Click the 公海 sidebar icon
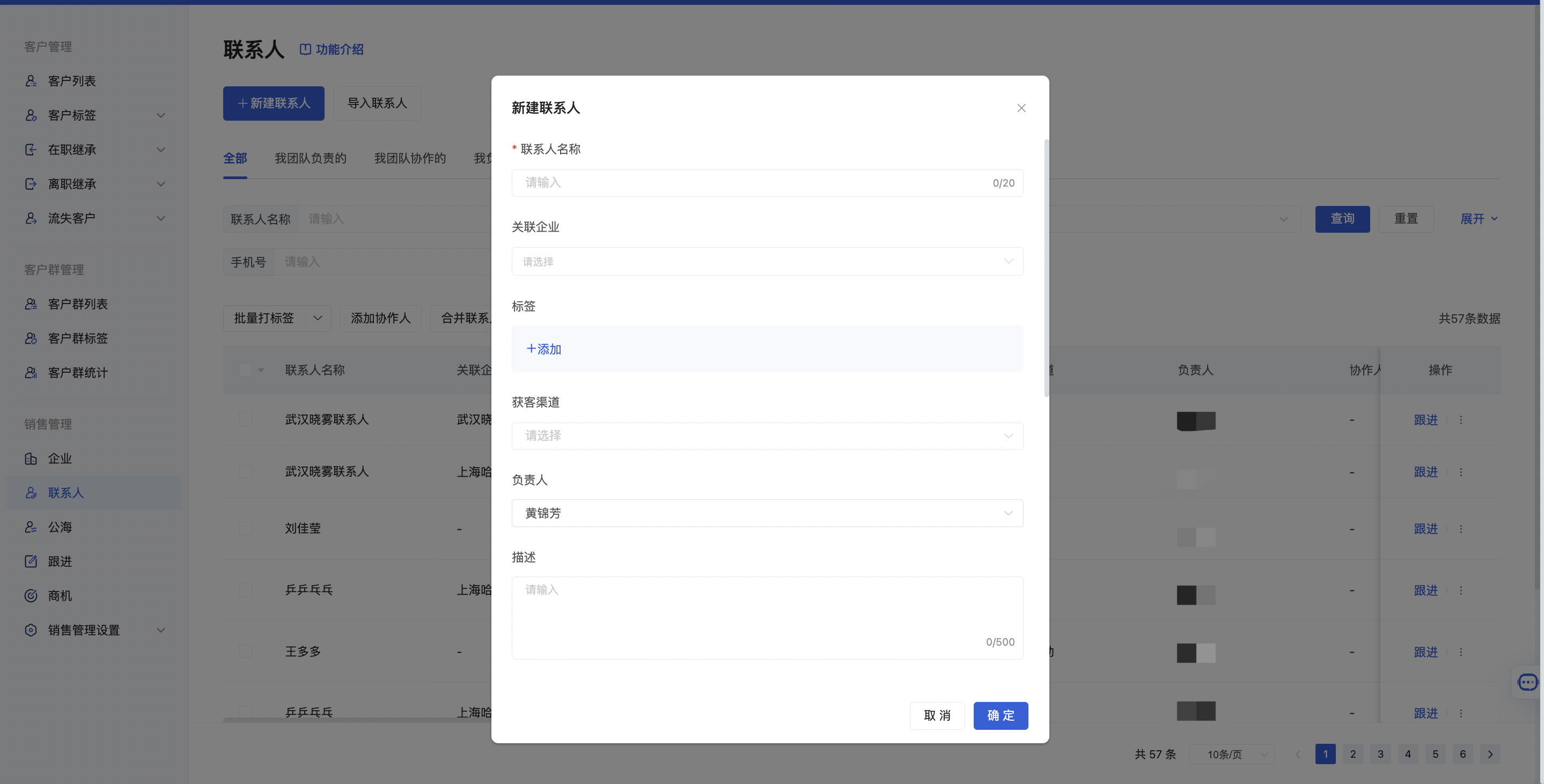Viewport: 1544px width, 784px height. [x=31, y=527]
